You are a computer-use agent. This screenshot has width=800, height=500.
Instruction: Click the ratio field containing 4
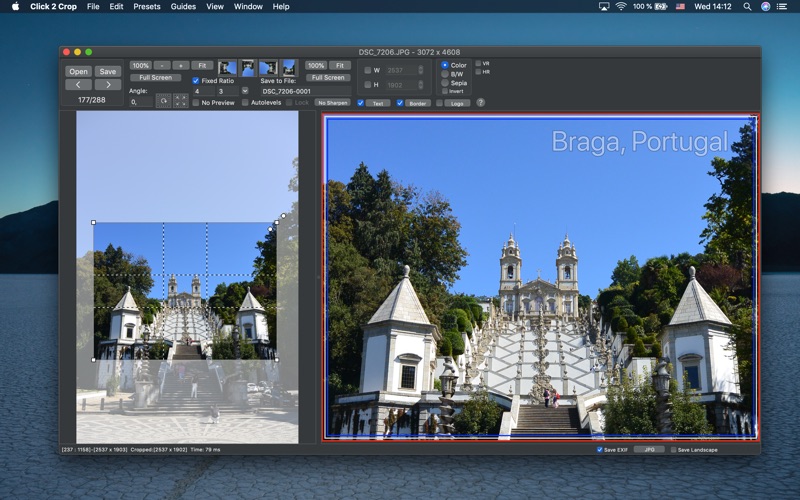[204, 91]
